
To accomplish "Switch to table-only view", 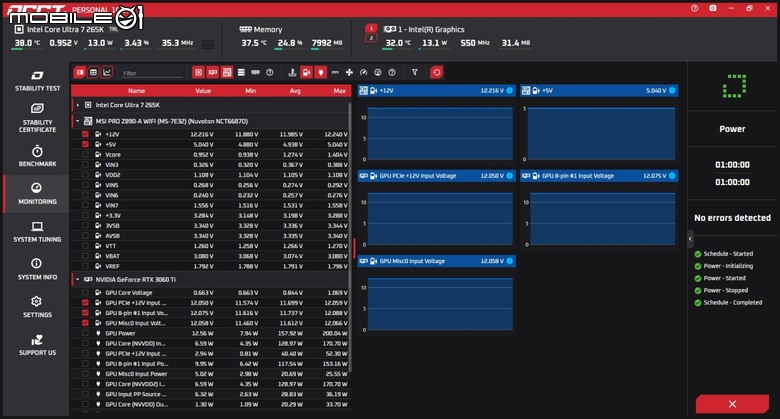I will (x=93, y=73).
